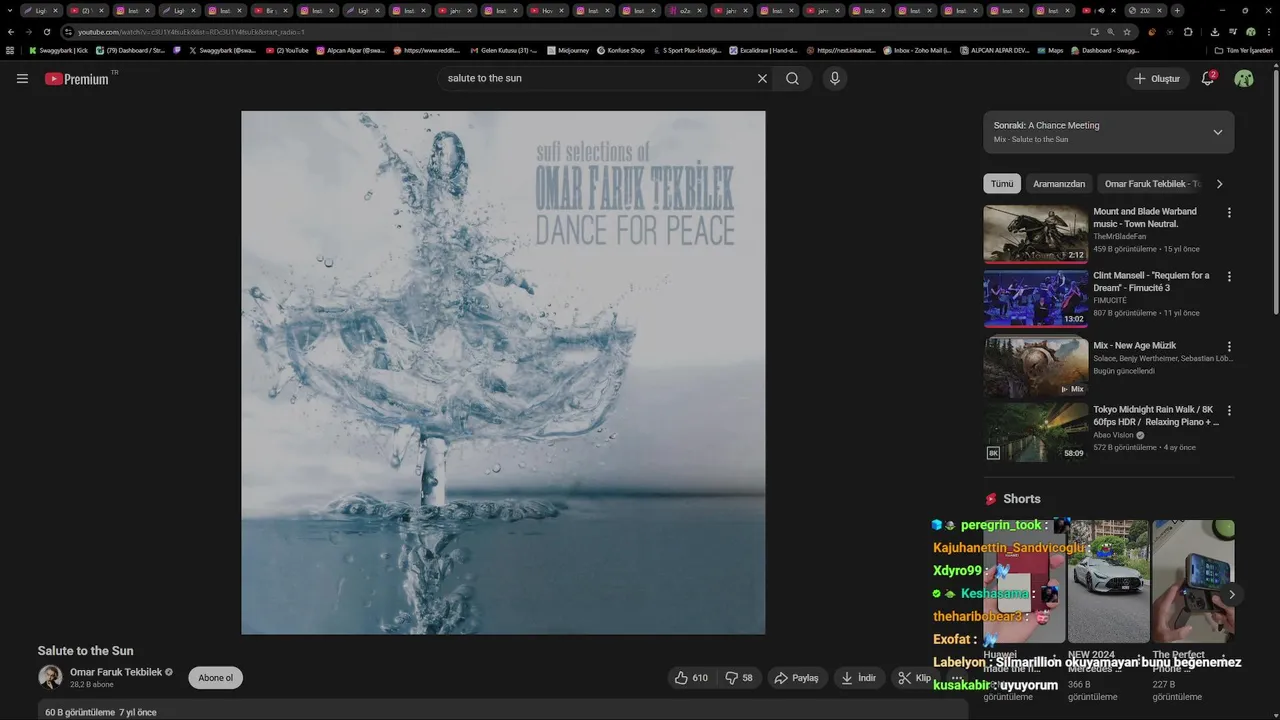The image size is (1280, 720).
Task: Bookmark the page with the star icon
Action: pos(1127,32)
